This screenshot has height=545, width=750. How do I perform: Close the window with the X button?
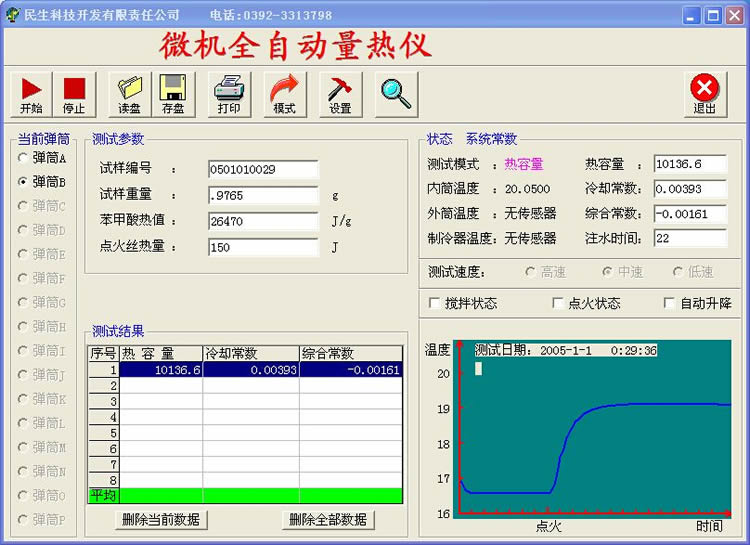tap(734, 16)
